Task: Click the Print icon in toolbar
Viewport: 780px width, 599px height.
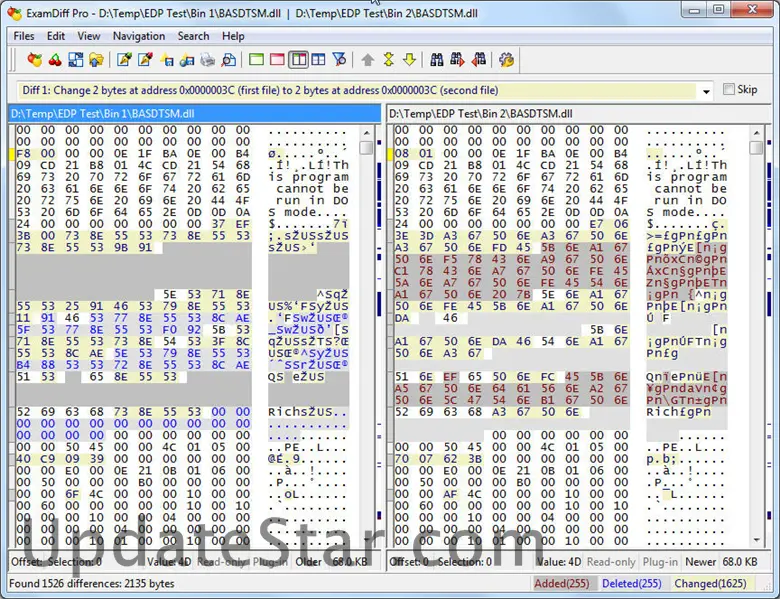Action: (208, 60)
